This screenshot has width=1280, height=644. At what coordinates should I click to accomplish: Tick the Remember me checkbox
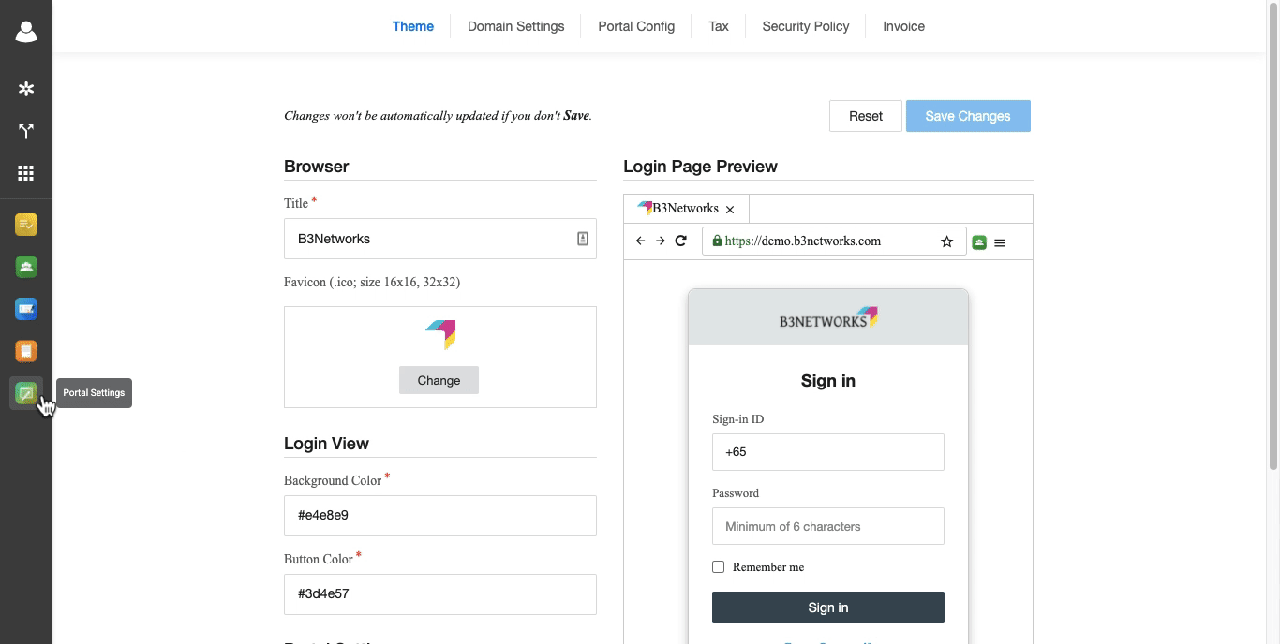pyautogui.click(x=718, y=567)
